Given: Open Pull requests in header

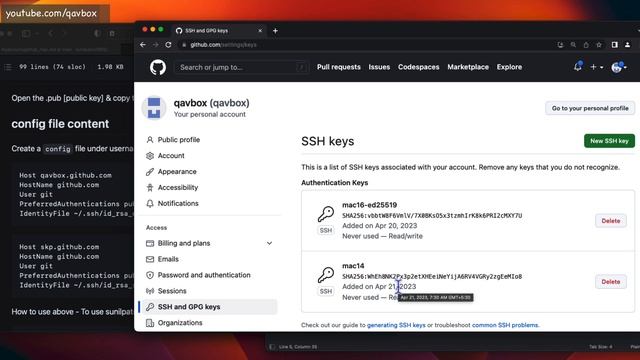Looking at the screenshot, I should point(339,67).
